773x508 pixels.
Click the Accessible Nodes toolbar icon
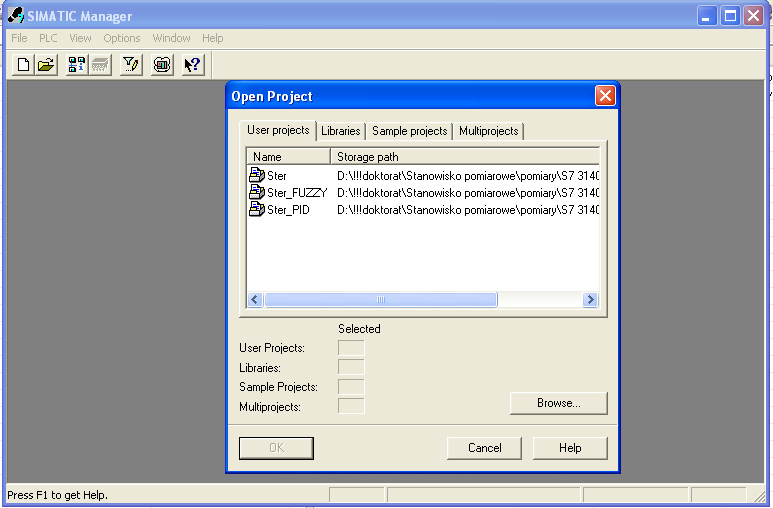(76, 65)
